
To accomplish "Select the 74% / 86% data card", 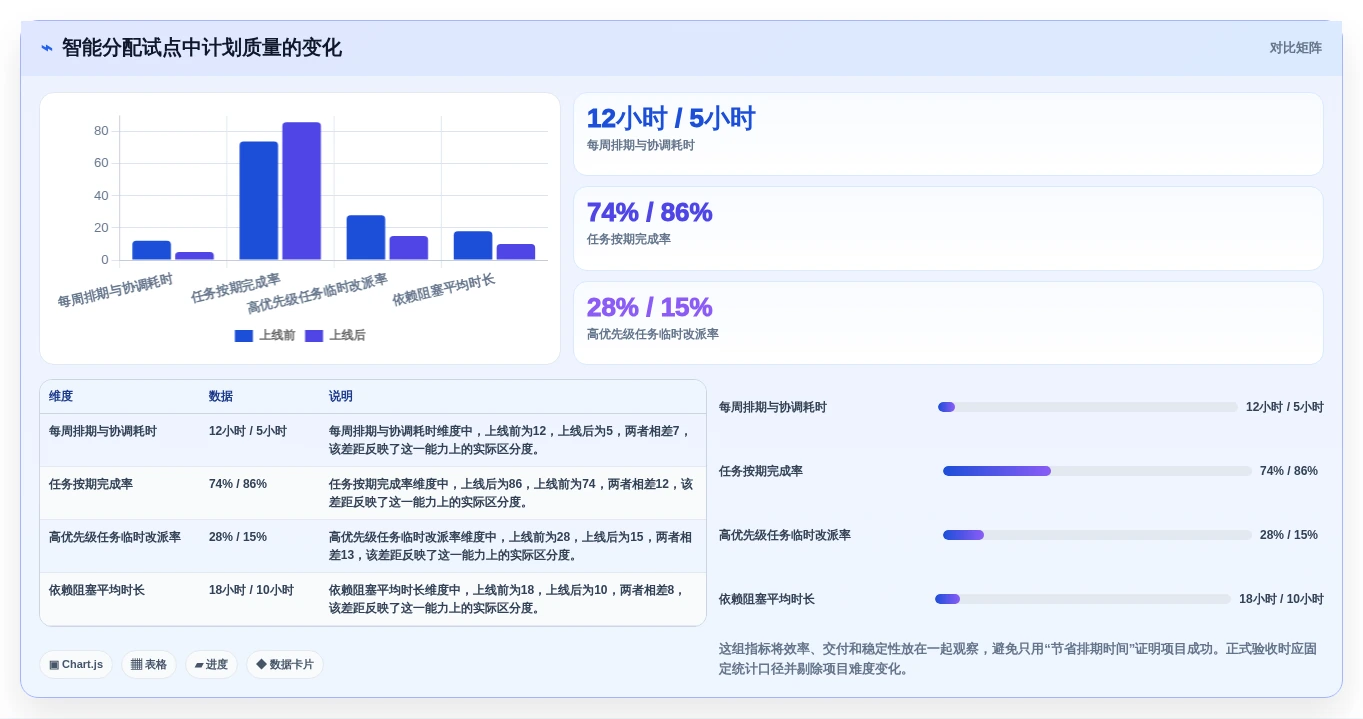I will pos(948,228).
